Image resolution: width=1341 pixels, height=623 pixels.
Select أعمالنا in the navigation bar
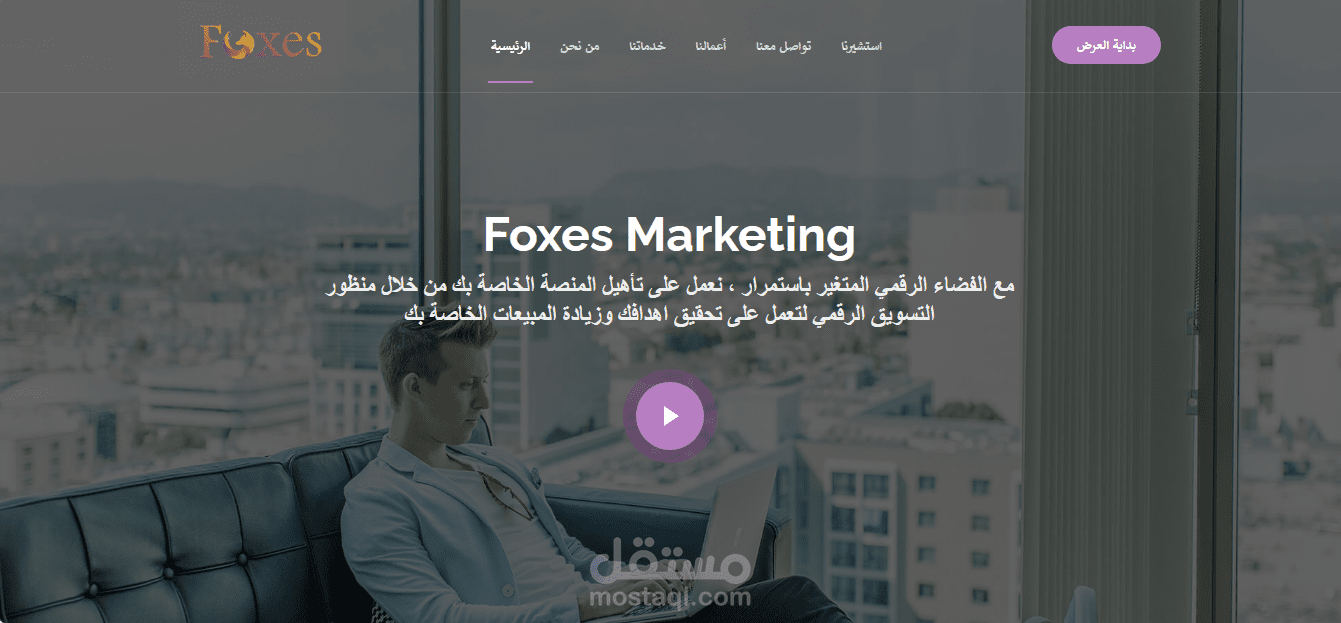[x=711, y=47]
